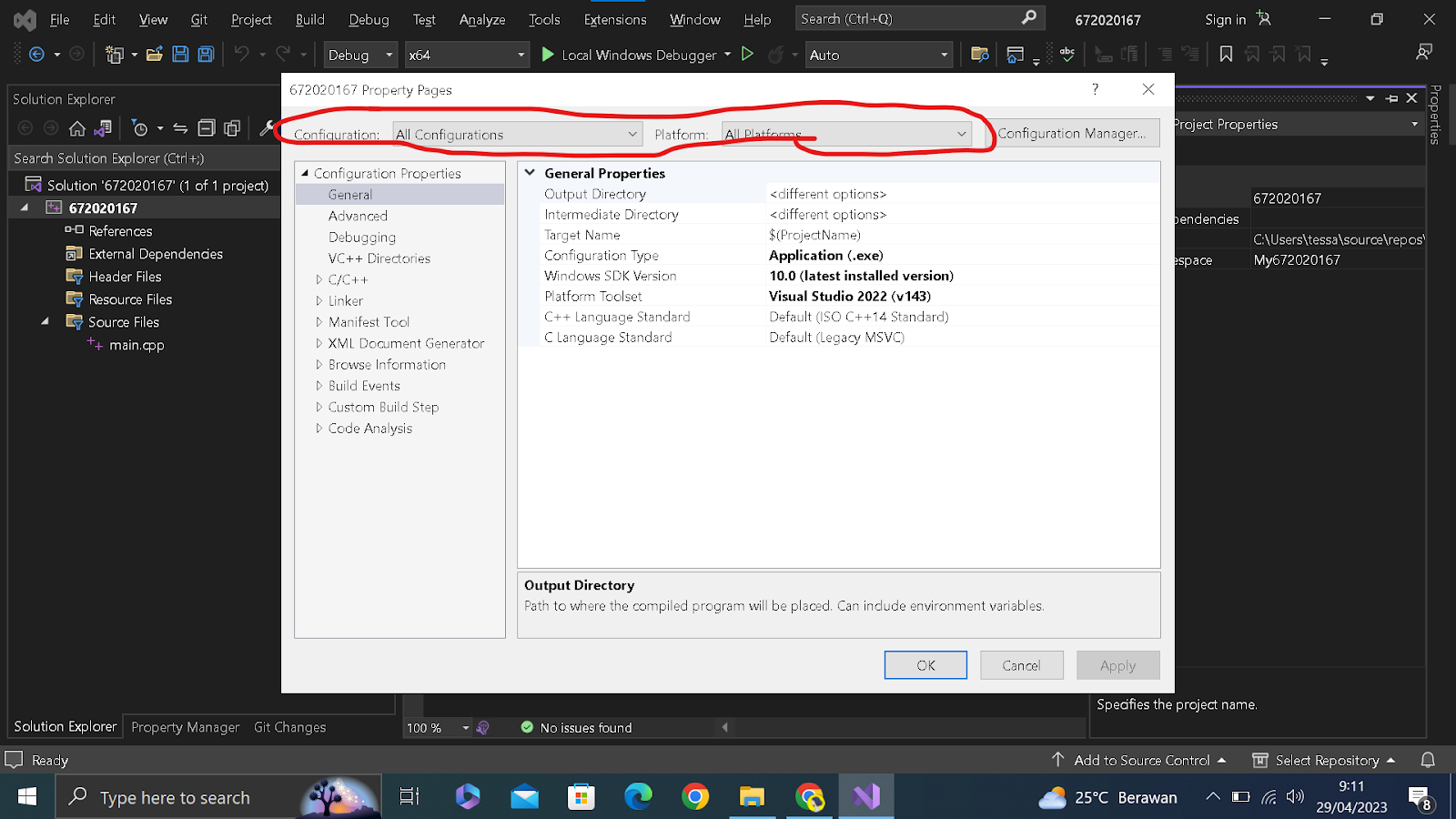Open the notifications bell in status bar
The image size is (1456, 819).
click(1428, 760)
